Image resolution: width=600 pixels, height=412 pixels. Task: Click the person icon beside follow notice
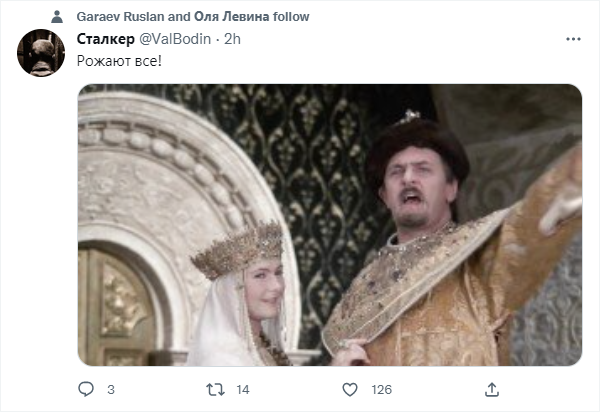click(56, 17)
